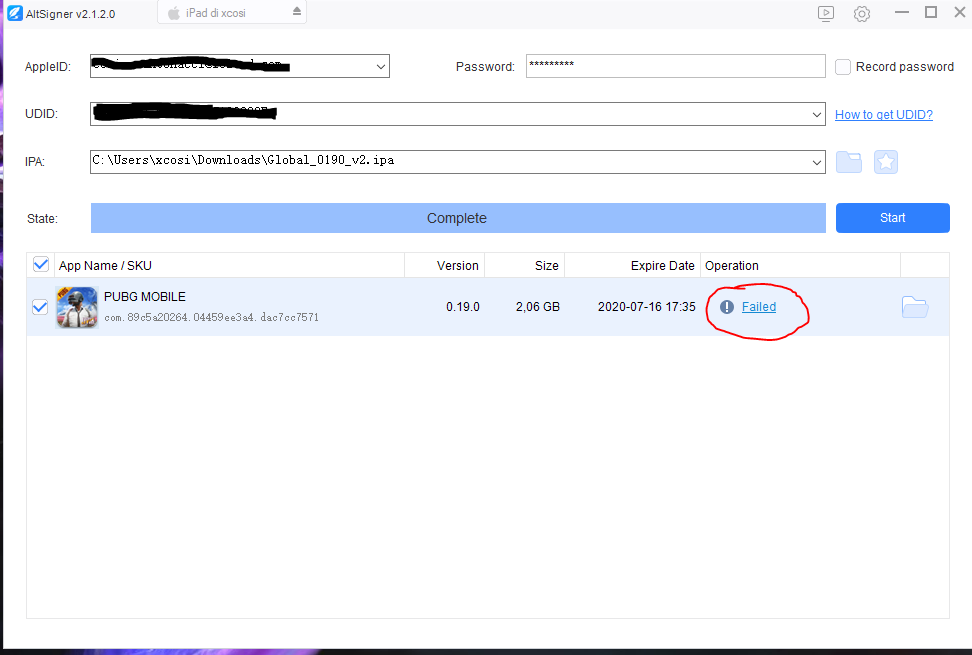Open the video tutorial icon in title bar

point(826,14)
